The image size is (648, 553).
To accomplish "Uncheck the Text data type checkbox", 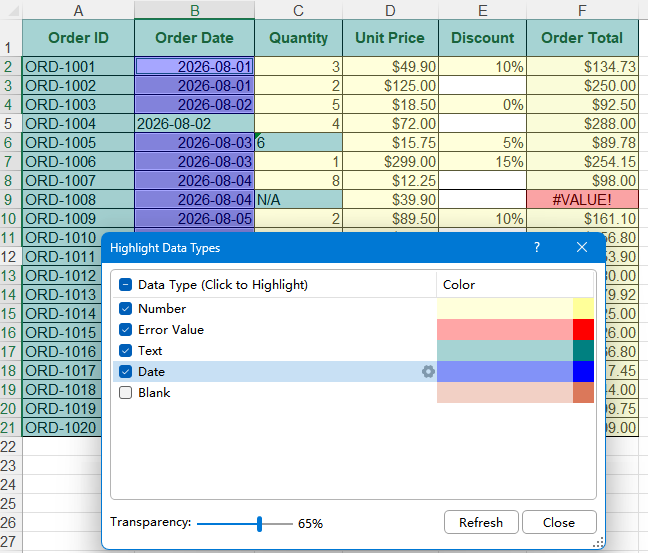I will click(x=125, y=350).
